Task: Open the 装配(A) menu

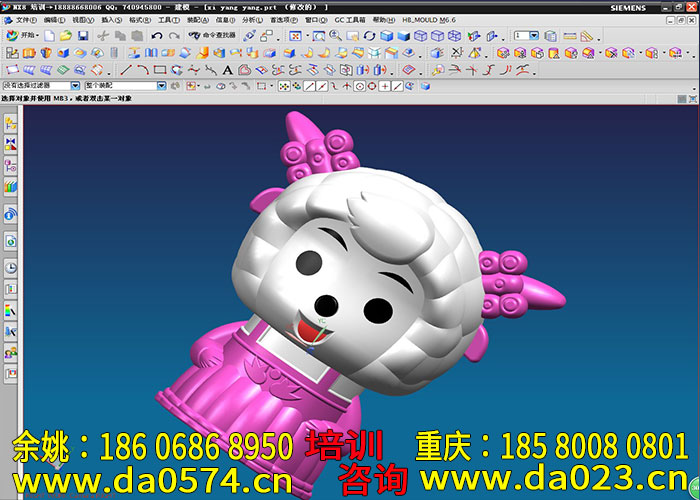Action: pyautogui.click(x=197, y=20)
